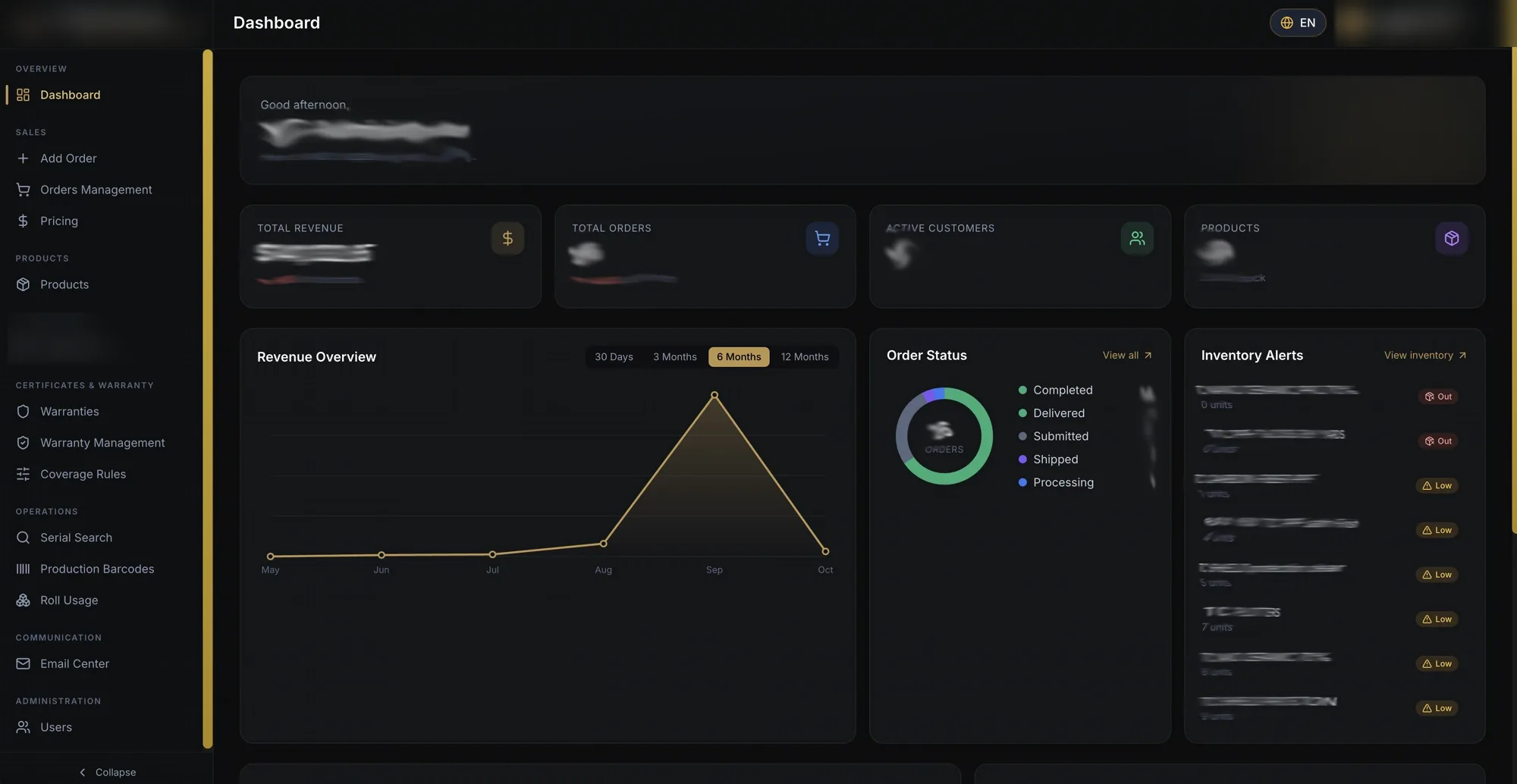The image size is (1517, 784).
Task: Click the Sep peak data point
Action: (715, 395)
